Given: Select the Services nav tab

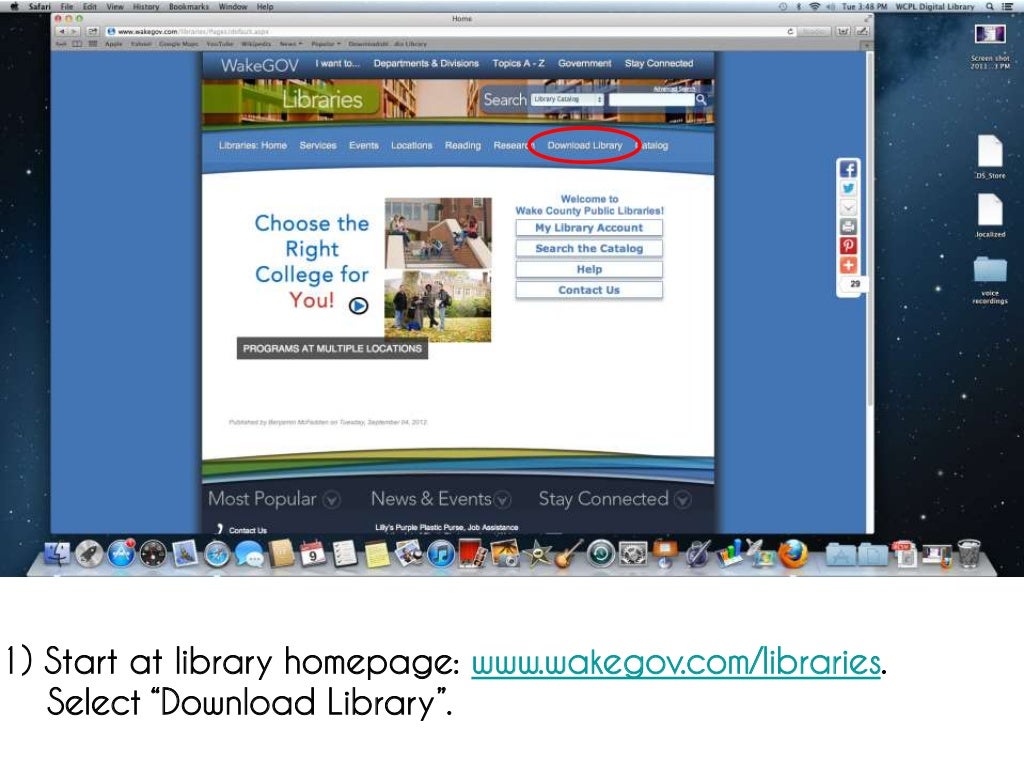Looking at the screenshot, I should pos(318,145).
